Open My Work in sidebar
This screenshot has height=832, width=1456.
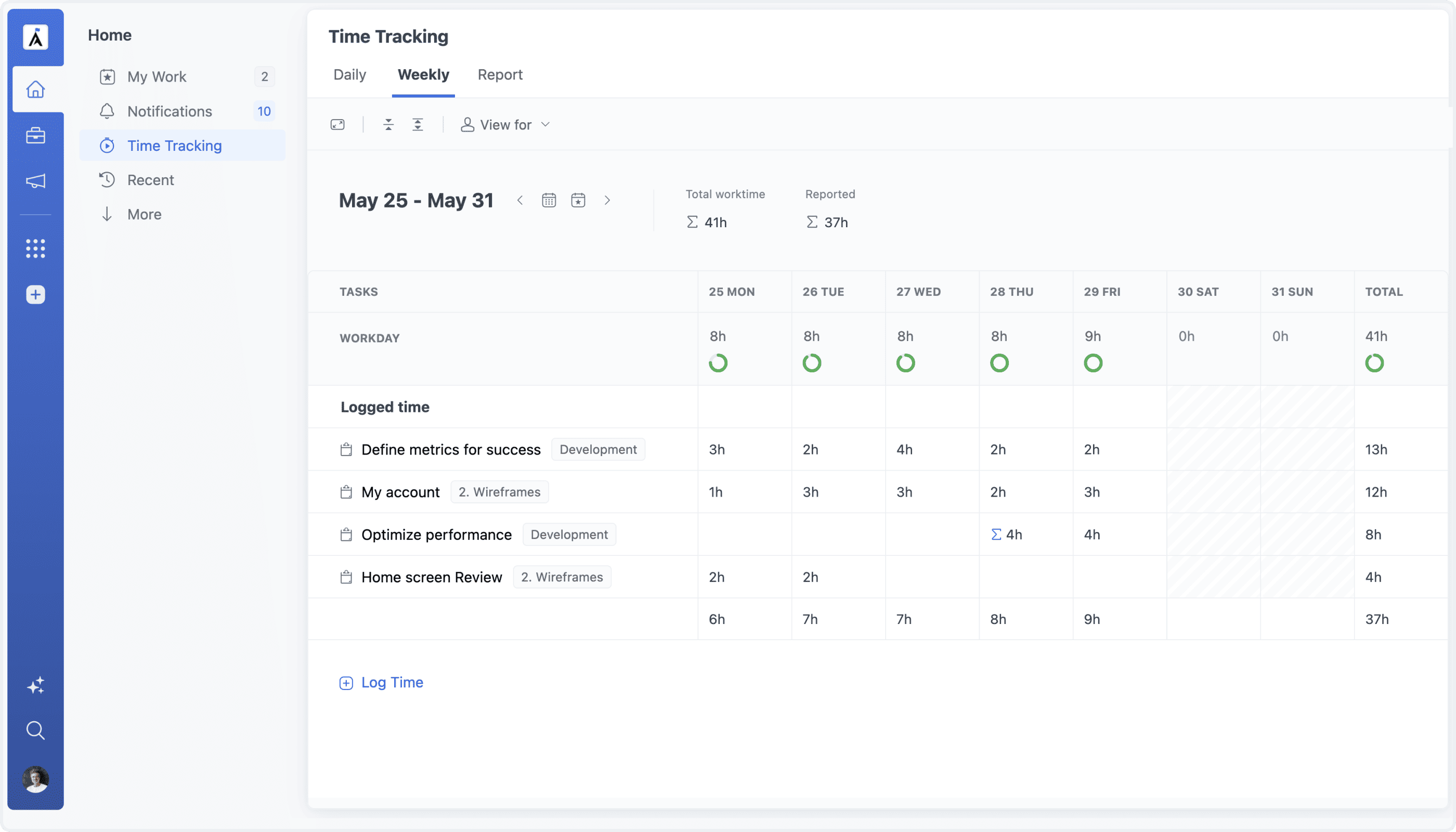tap(183, 76)
